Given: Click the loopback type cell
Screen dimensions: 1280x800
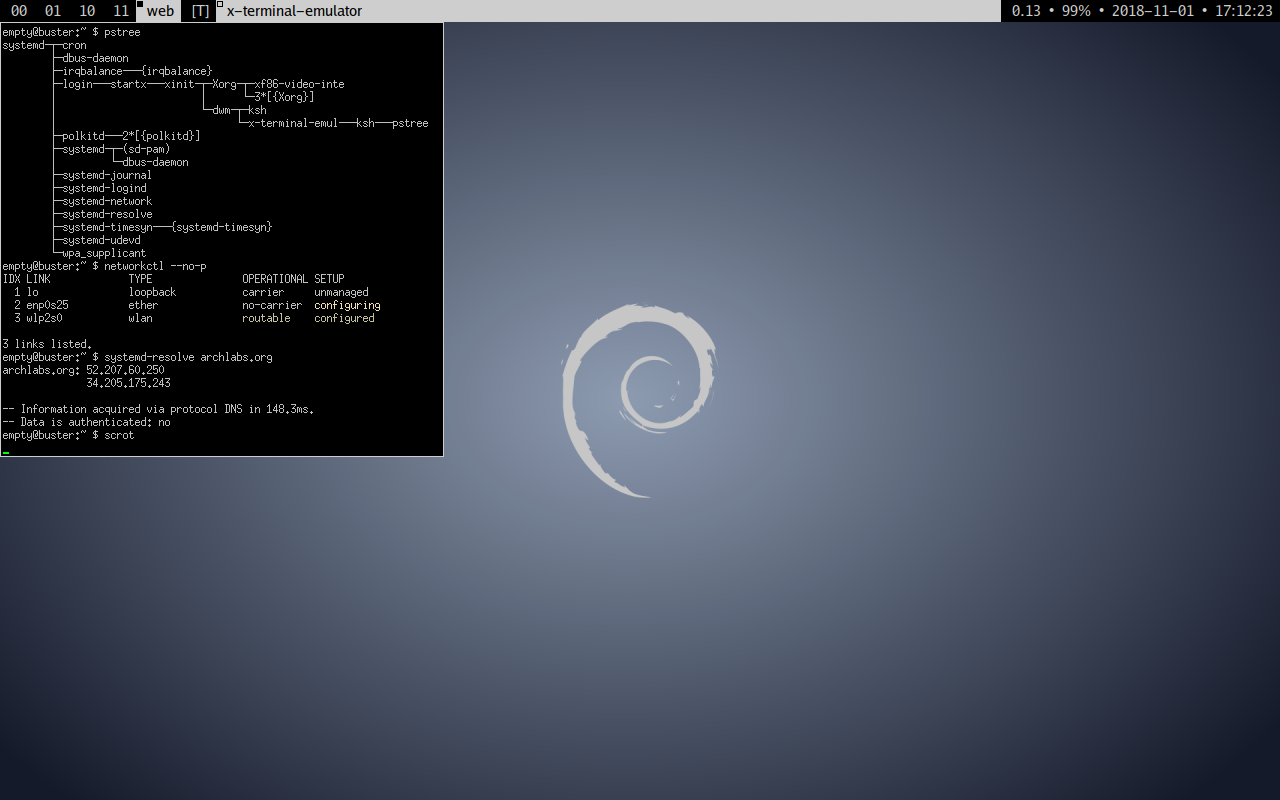Looking at the screenshot, I should [x=152, y=292].
